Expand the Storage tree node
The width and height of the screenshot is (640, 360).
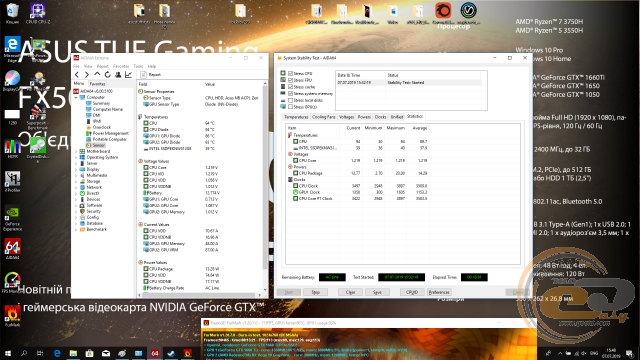[76, 182]
